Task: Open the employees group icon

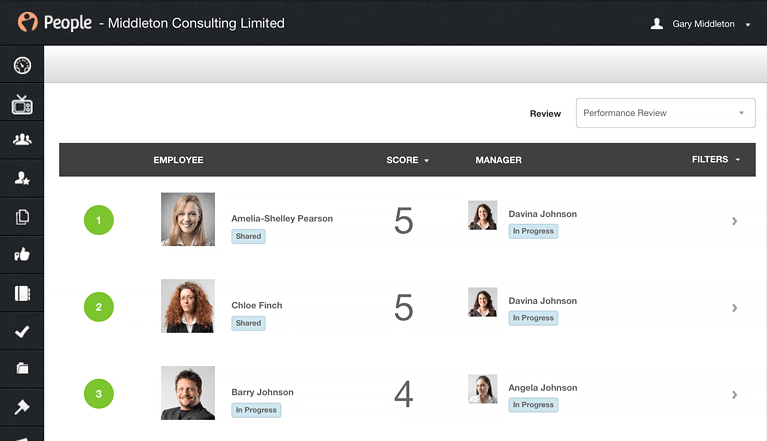Action: [x=22, y=140]
